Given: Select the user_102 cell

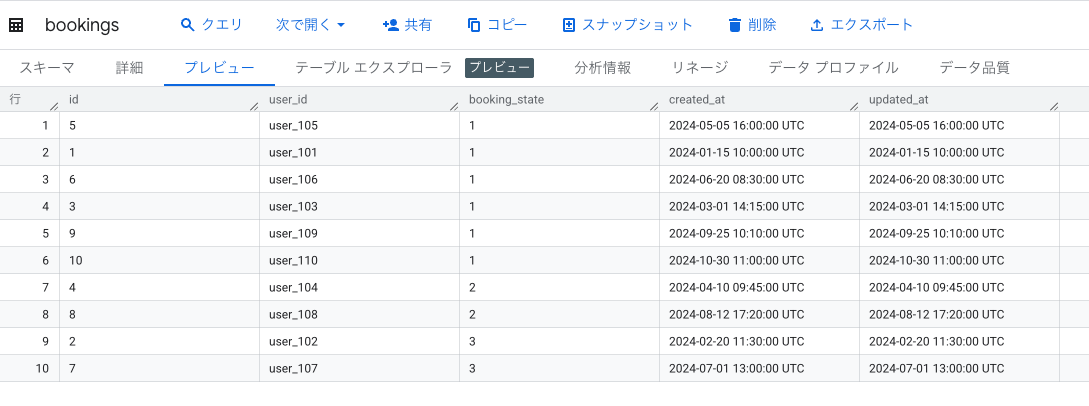Looking at the screenshot, I should (360, 342).
